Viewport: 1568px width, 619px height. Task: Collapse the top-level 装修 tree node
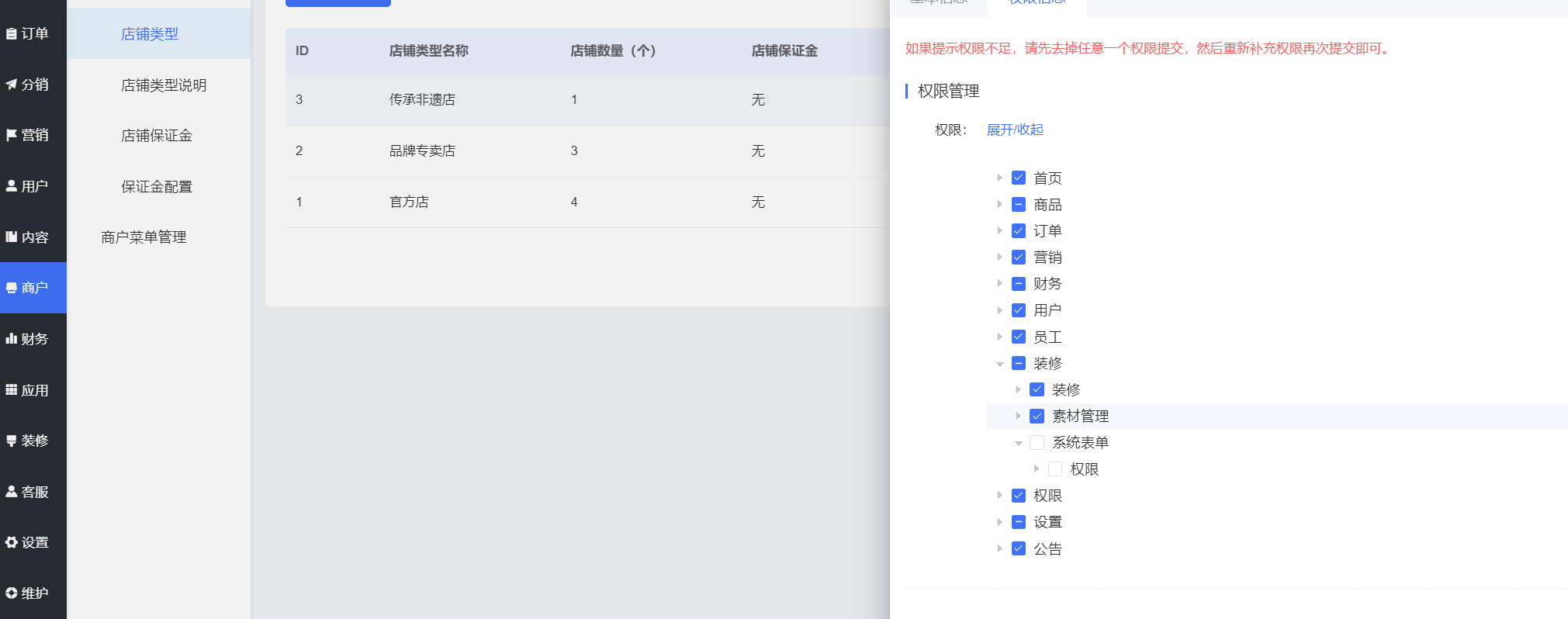999,364
